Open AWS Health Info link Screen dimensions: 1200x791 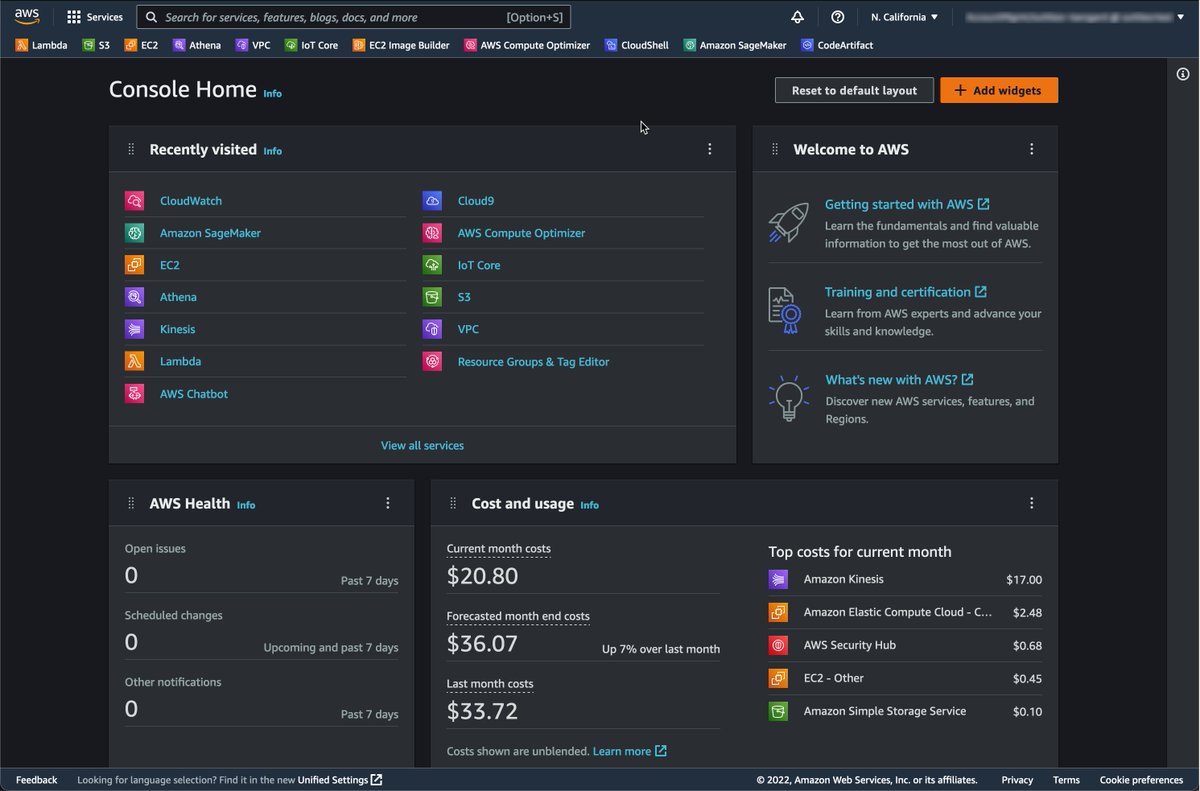[246, 505]
